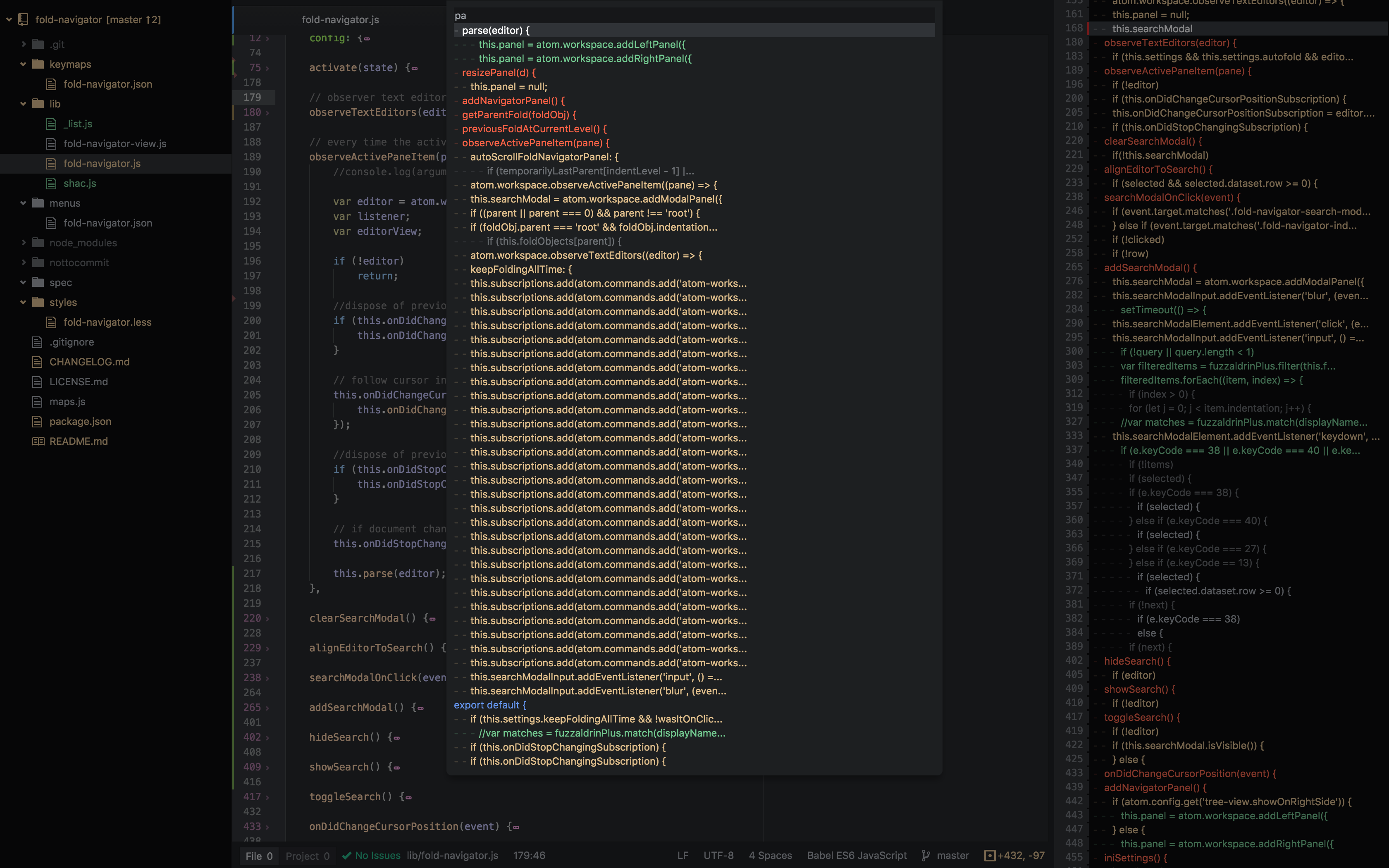The width and height of the screenshot is (1389, 868).
Task: Toggle the fold arrow at line 433
Action: (x=267, y=827)
